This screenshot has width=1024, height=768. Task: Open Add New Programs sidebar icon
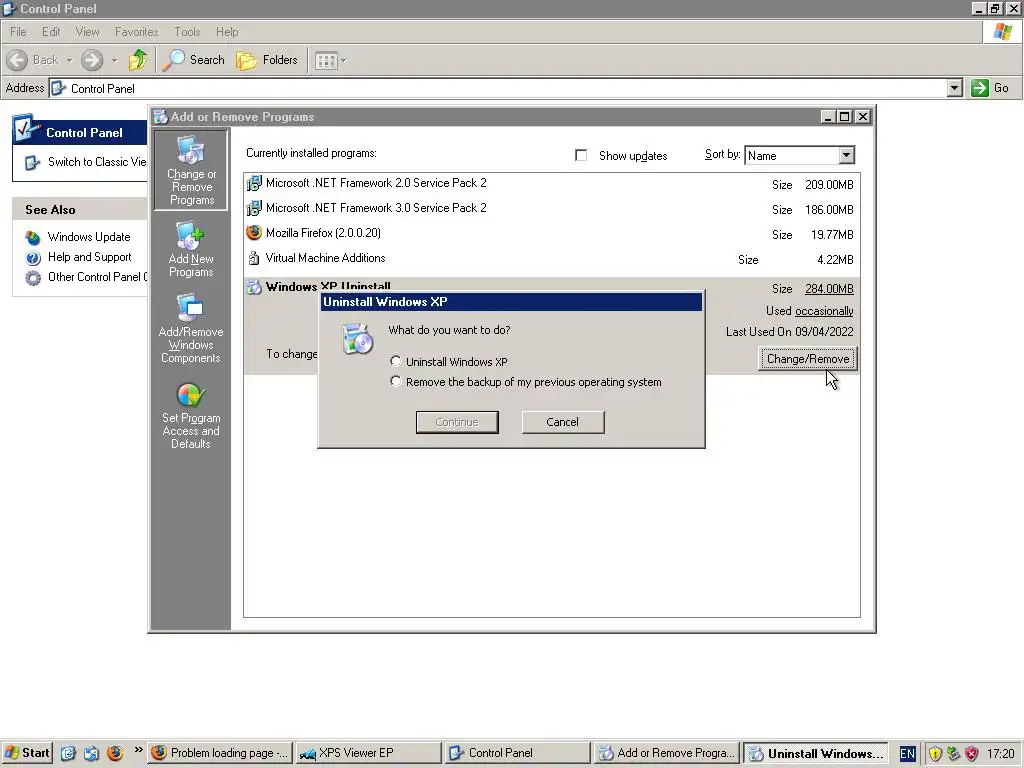(x=191, y=250)
